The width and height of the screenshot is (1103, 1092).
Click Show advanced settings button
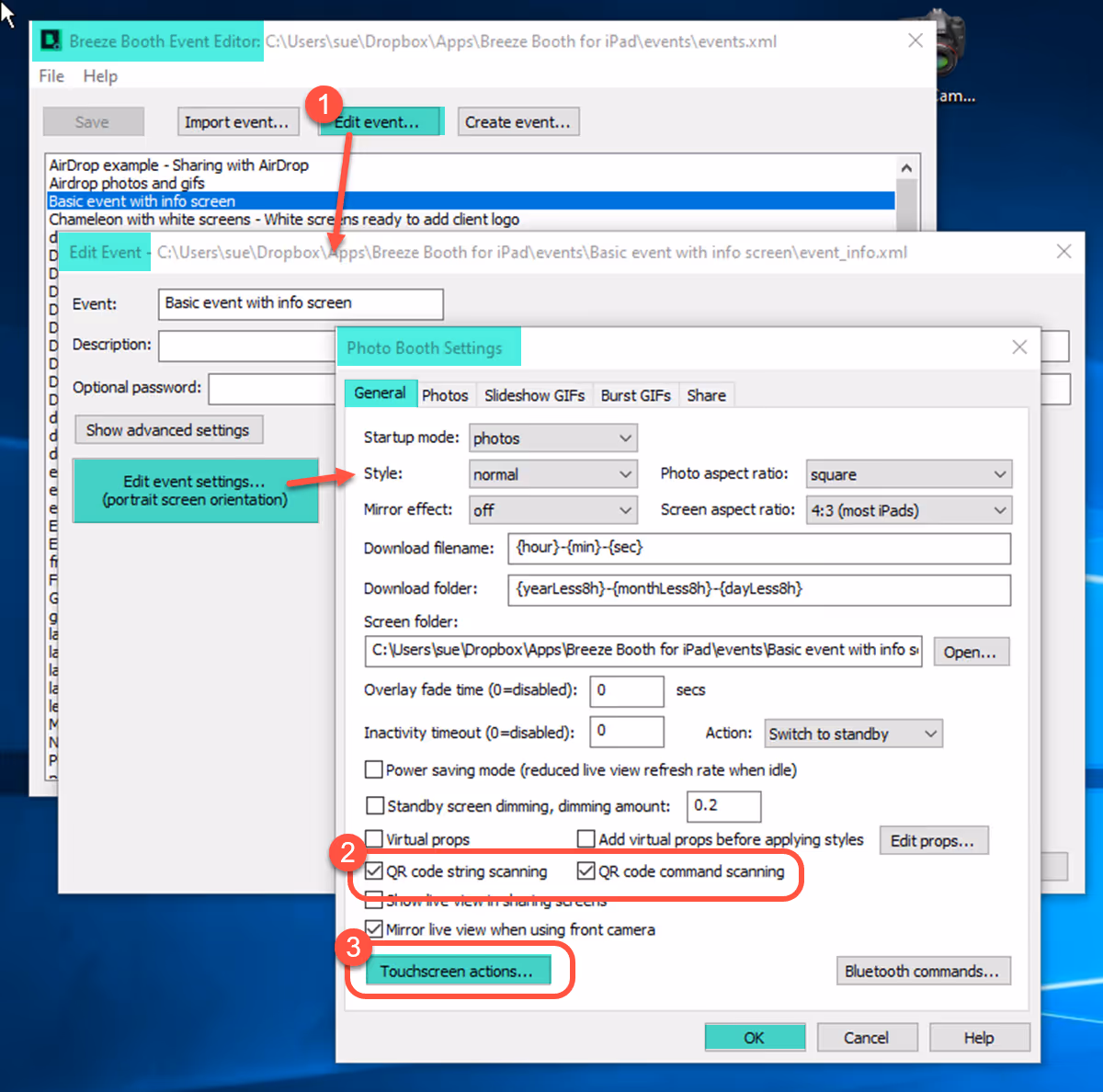tap(168, 430)
